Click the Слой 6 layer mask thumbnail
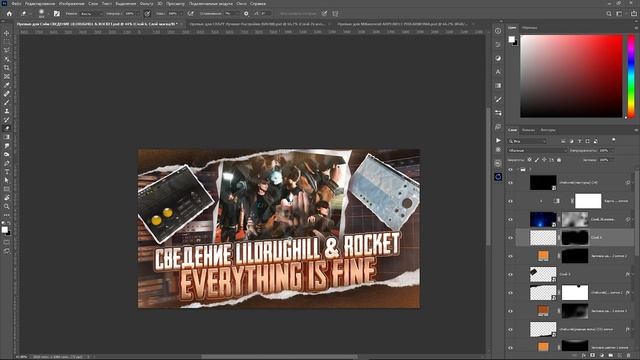This screenshot has width=640, height=360. tap(575, 238)
